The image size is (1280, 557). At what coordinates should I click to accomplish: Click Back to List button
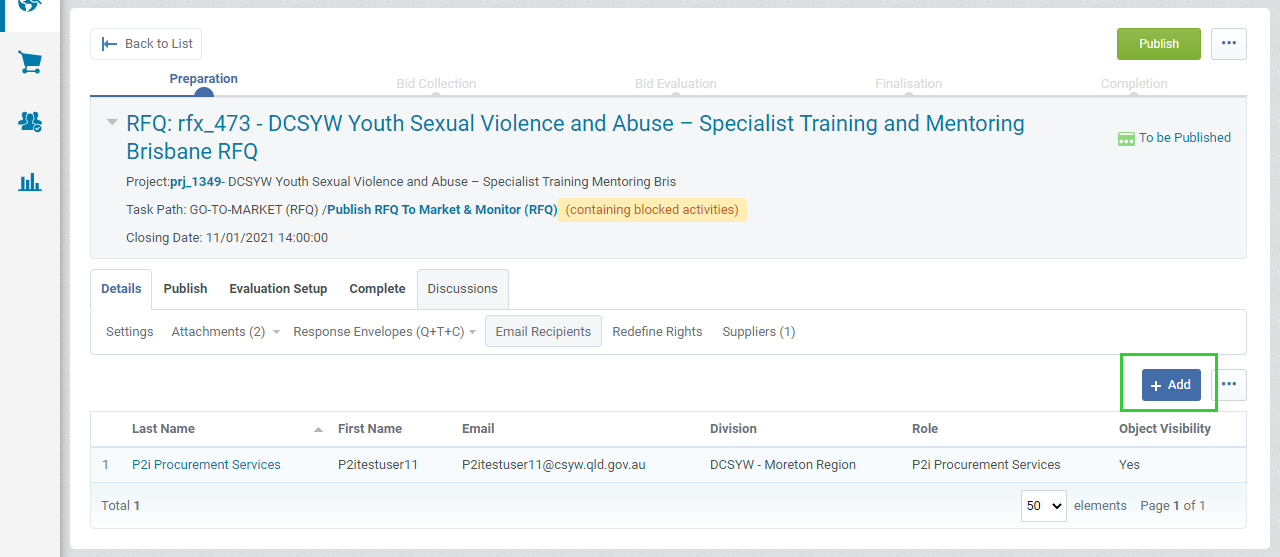(x=147, y=44)
